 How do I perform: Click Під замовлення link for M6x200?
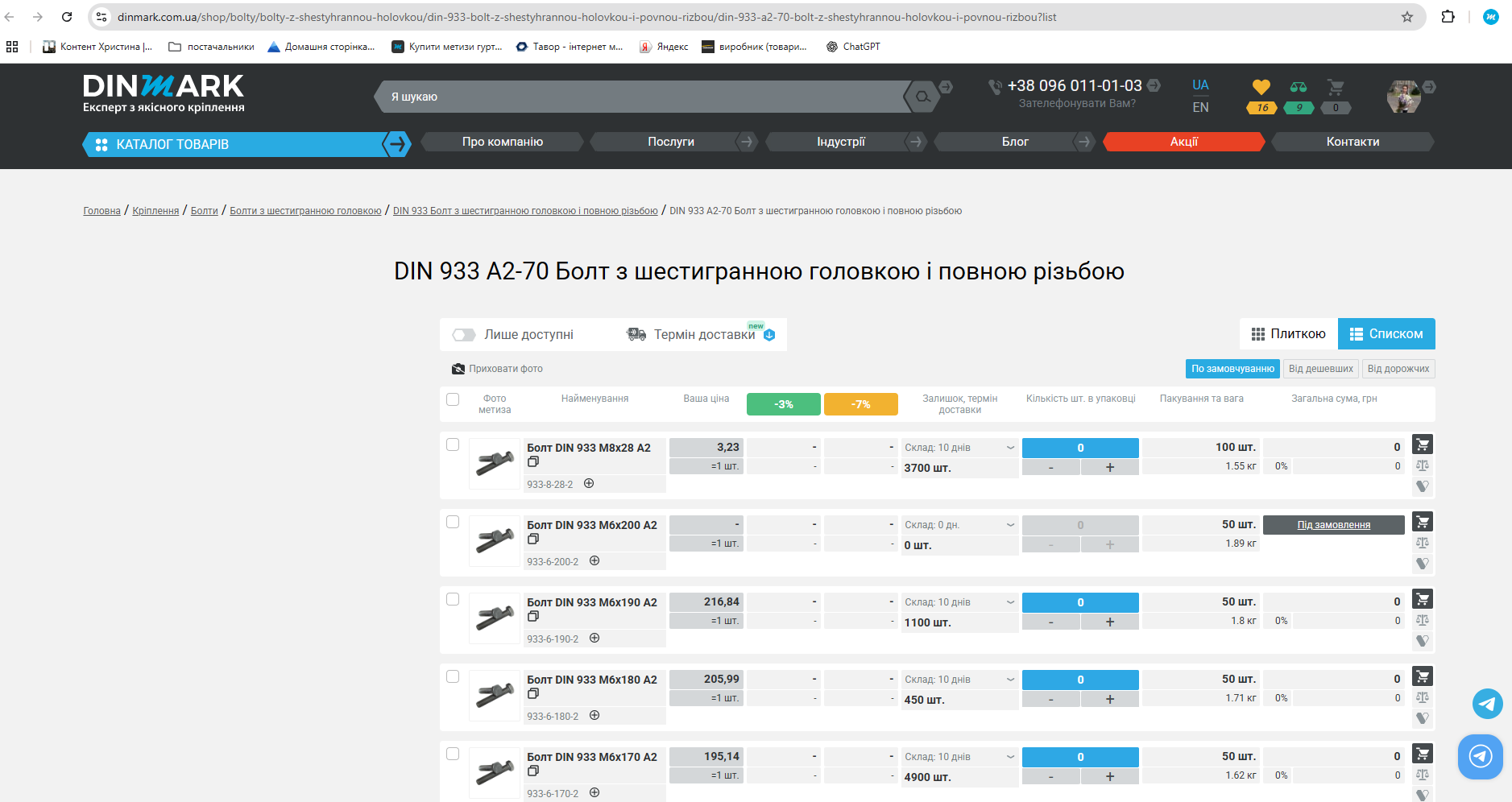(x=1333, y=525)
